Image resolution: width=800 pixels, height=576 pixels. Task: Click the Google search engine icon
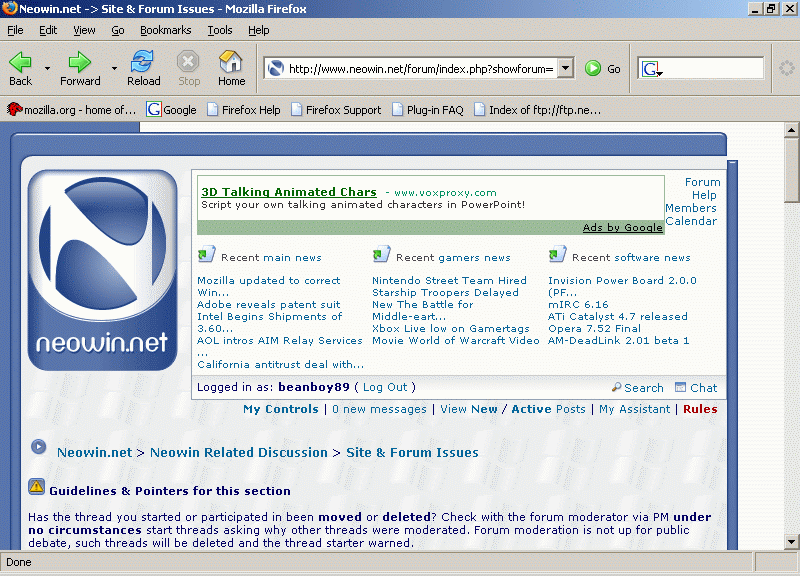(652, 68)
